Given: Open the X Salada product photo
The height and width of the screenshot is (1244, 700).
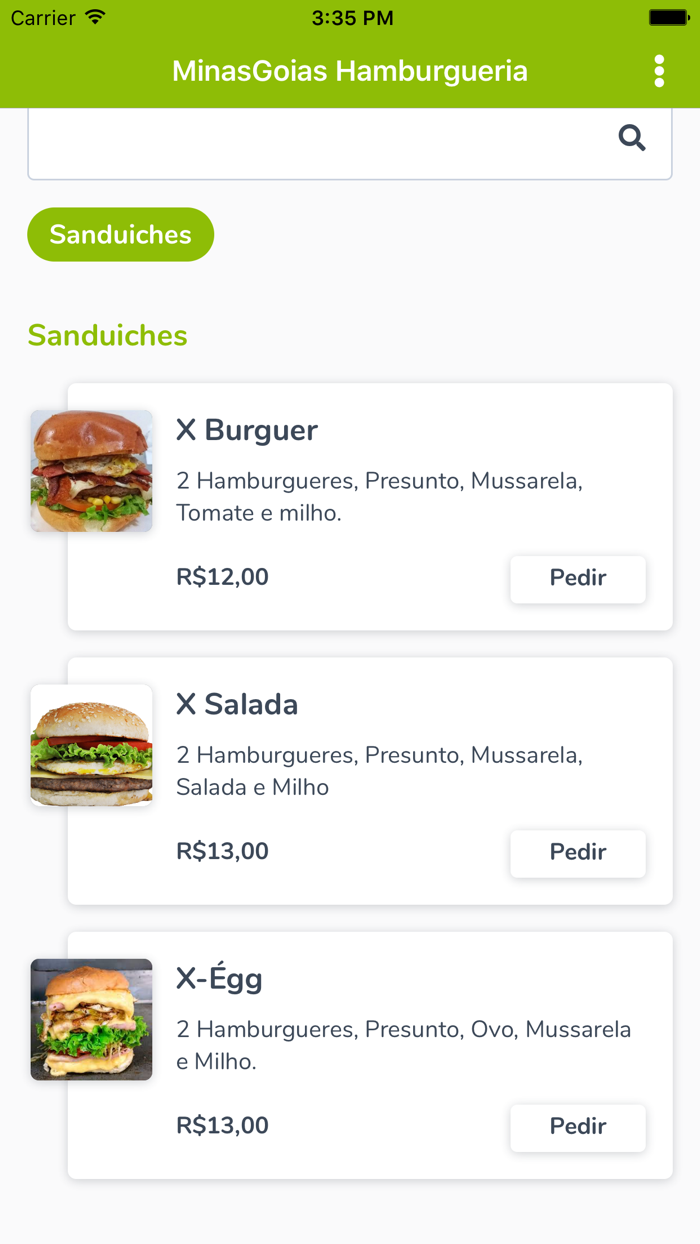Looking at the screenshot, I should tap(91, 745).
